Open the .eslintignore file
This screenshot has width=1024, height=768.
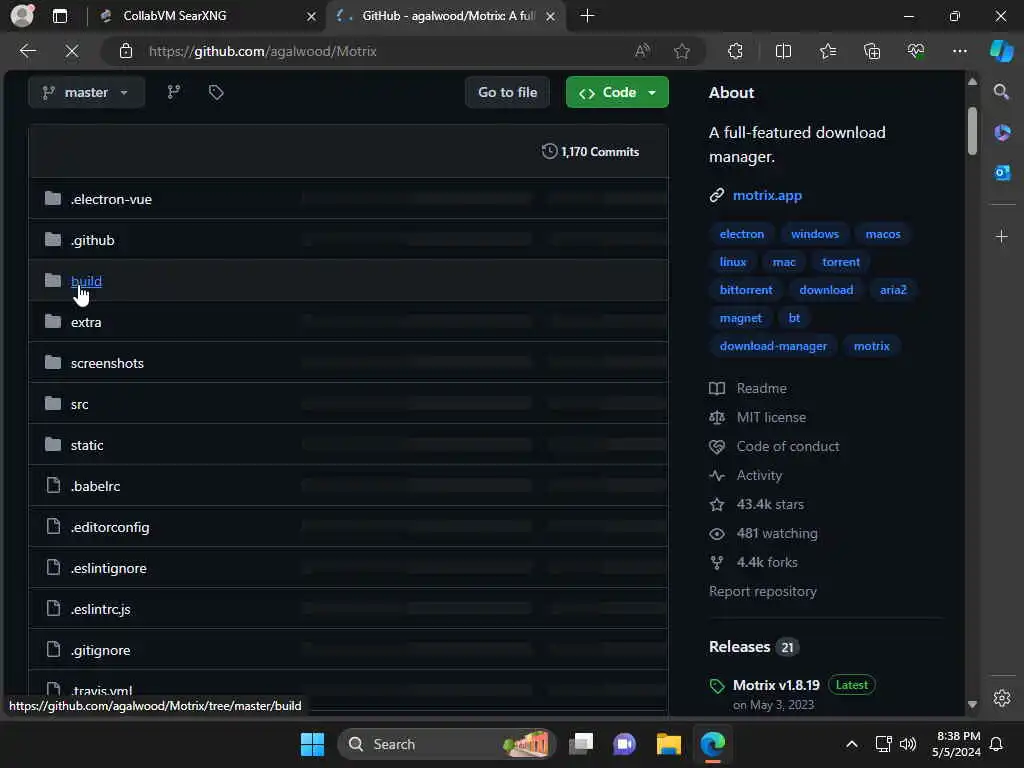(108, 568)
